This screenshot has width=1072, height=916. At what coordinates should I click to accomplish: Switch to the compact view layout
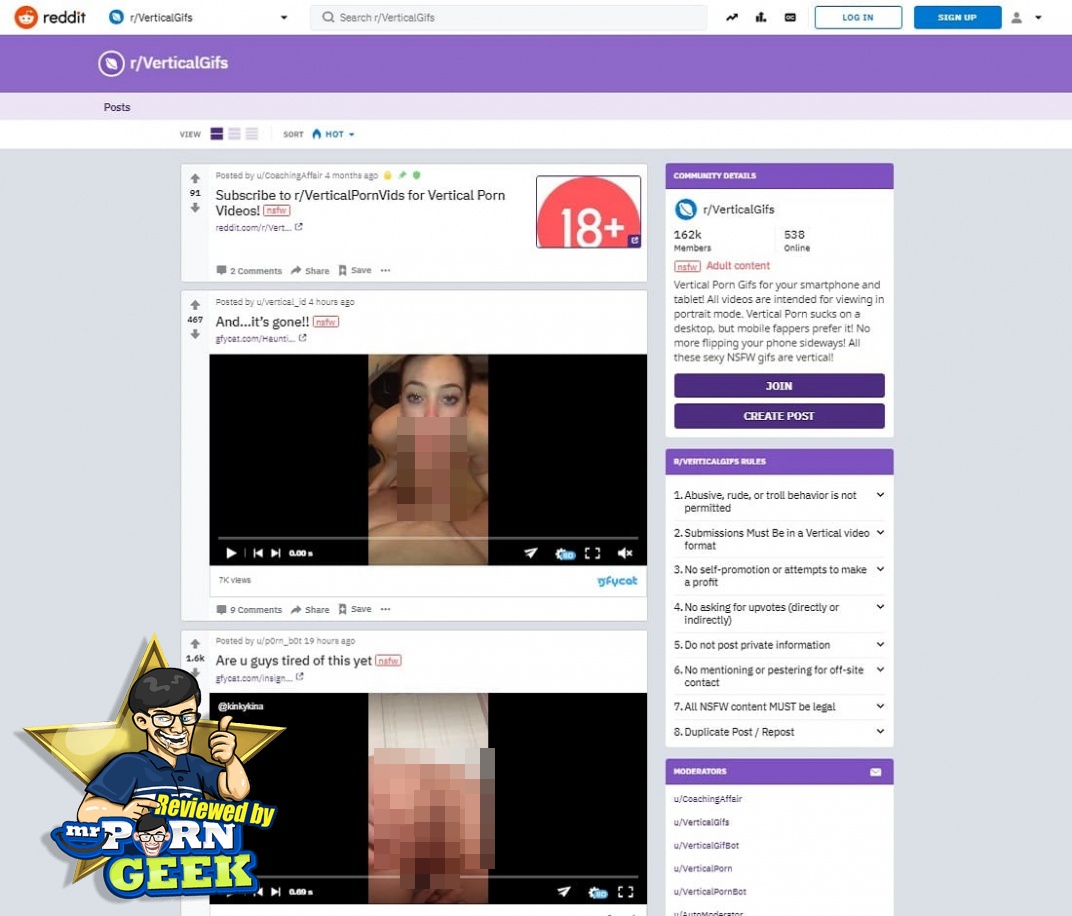[x=251, y=134]
